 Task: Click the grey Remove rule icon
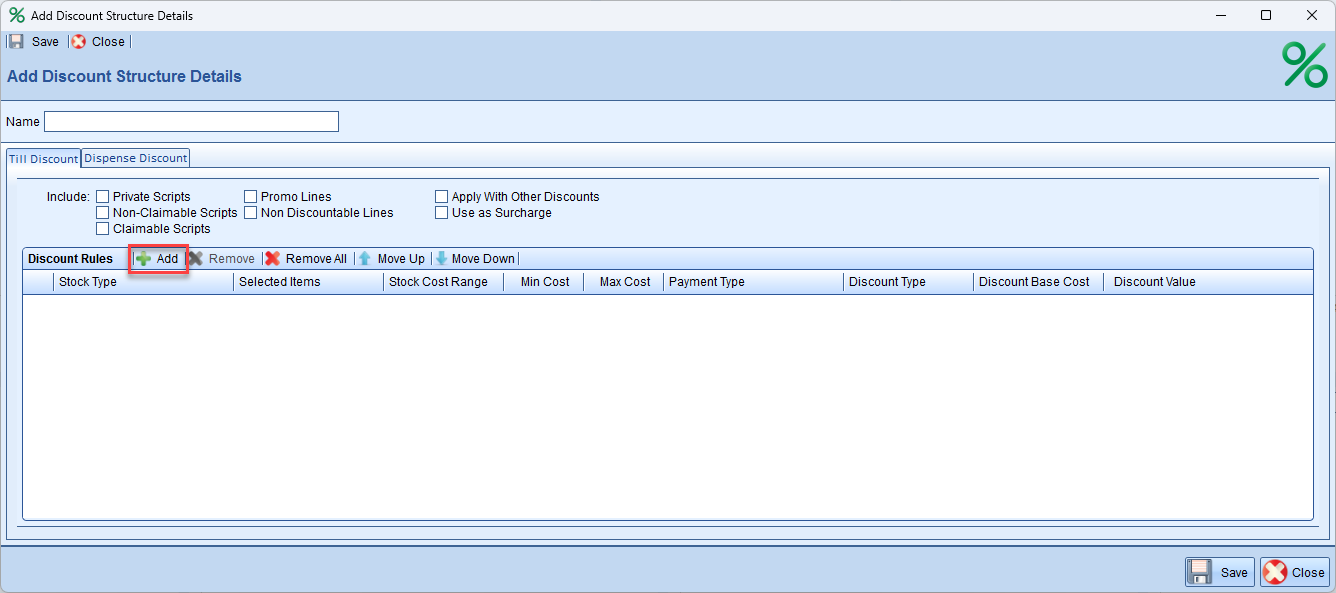[196, 259]
